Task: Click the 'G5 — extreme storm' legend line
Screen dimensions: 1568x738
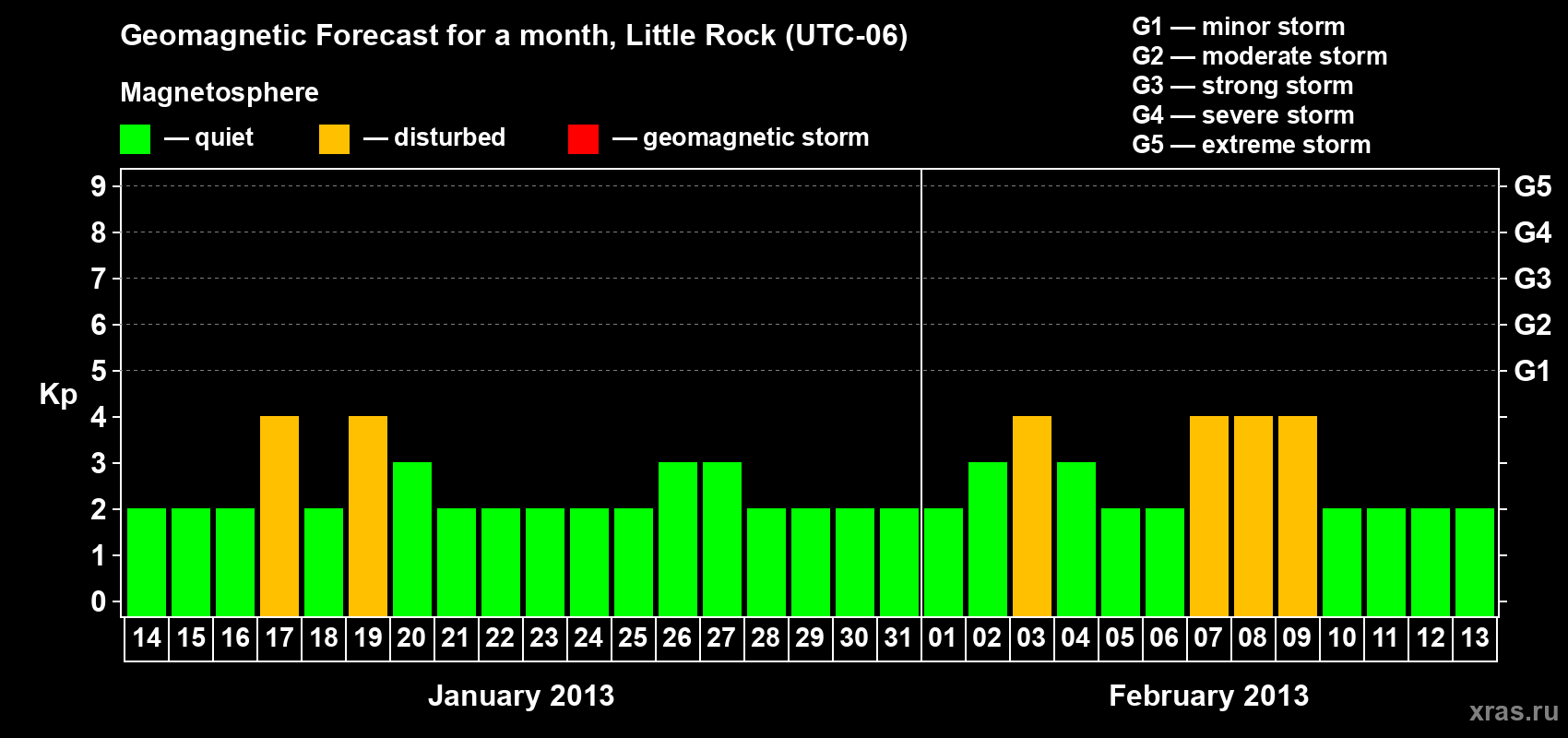Action: pyautogui.click(x=1252, y=145)
